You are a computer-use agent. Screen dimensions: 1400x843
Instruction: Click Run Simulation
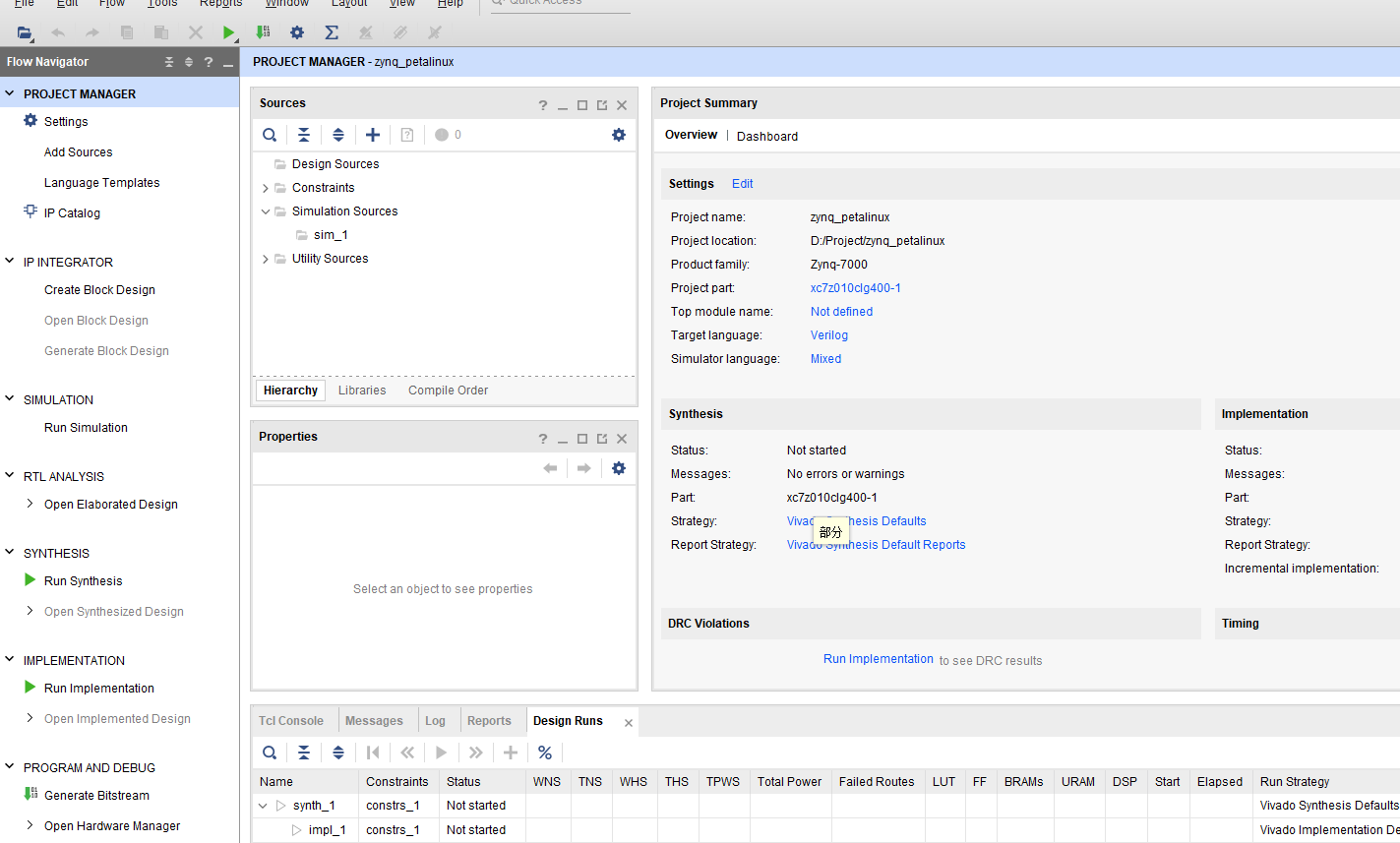tap(86, 428)
